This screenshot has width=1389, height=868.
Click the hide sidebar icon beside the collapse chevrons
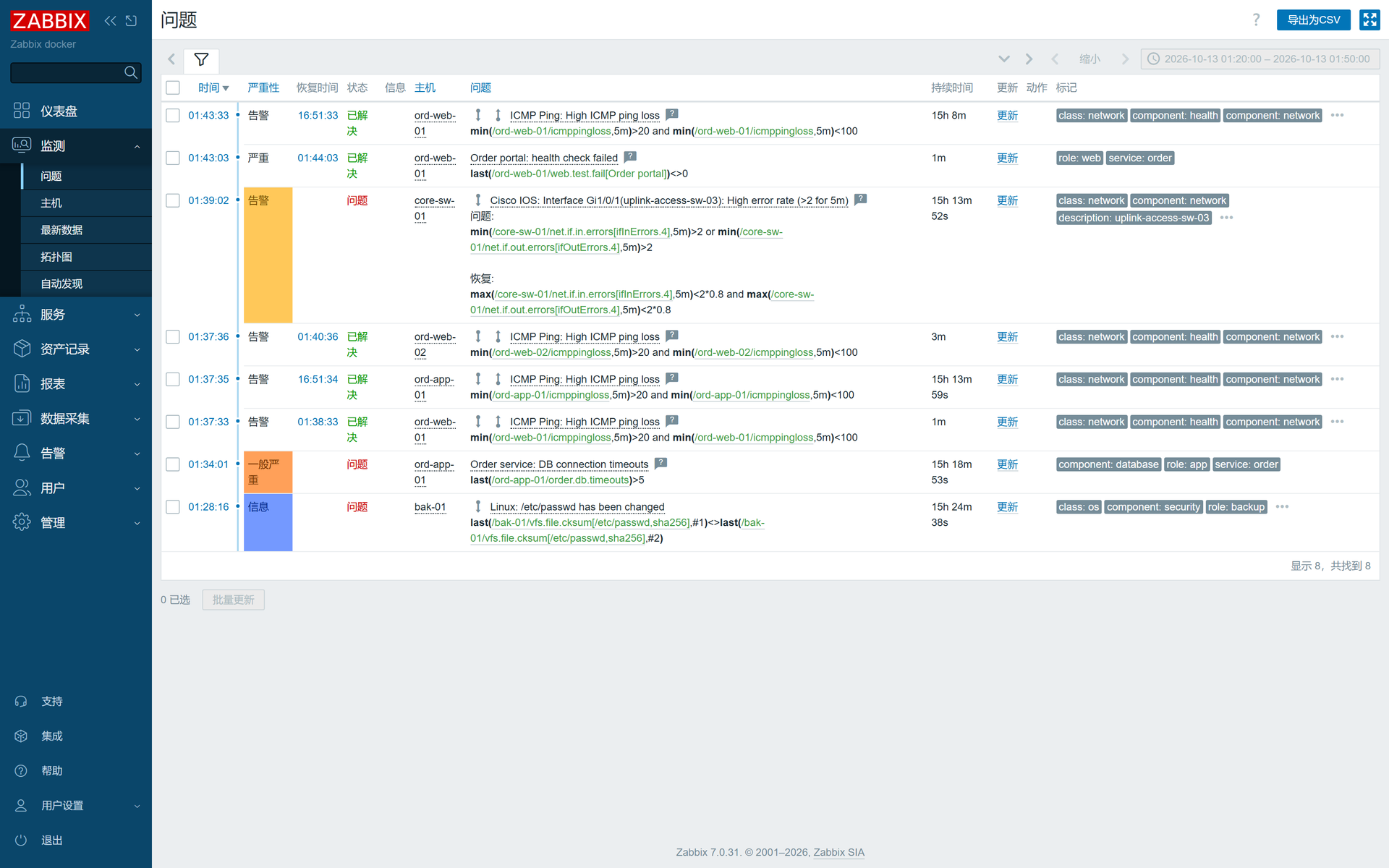pos(131,21)
